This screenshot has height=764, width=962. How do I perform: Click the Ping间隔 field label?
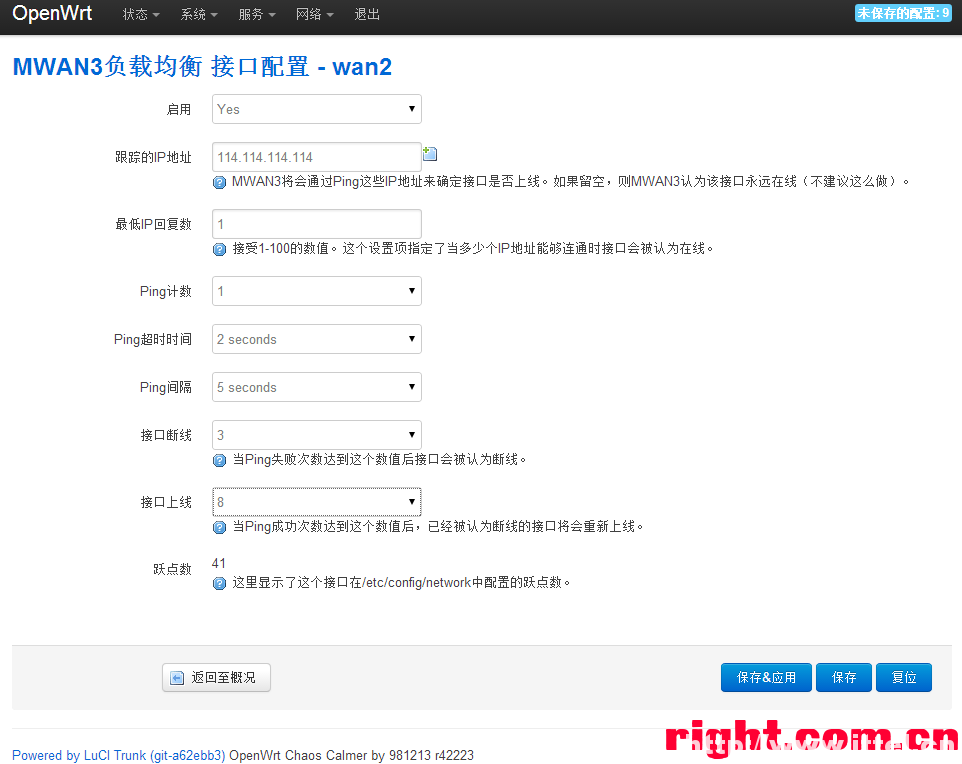[x=166, y=388]
